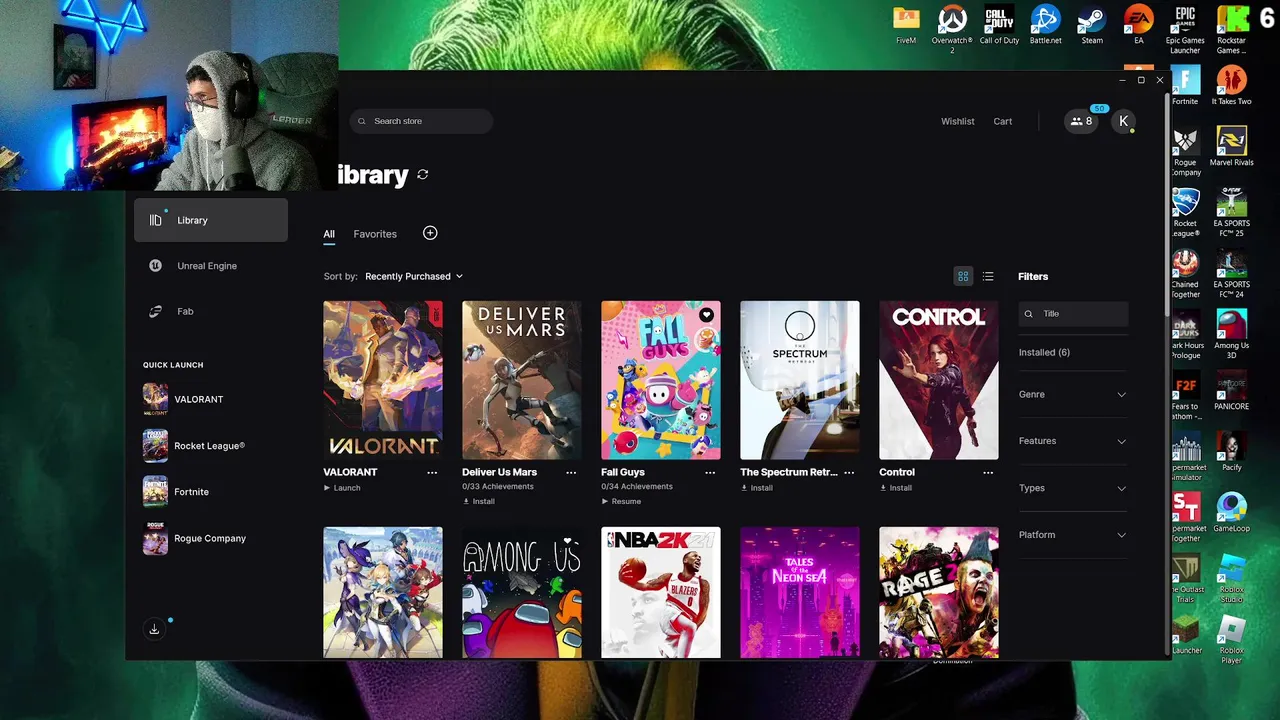The height and width of the screenshot is (720, 1280).
Task: Quick launch Rogue Company
Action: (x=211, y=538)
